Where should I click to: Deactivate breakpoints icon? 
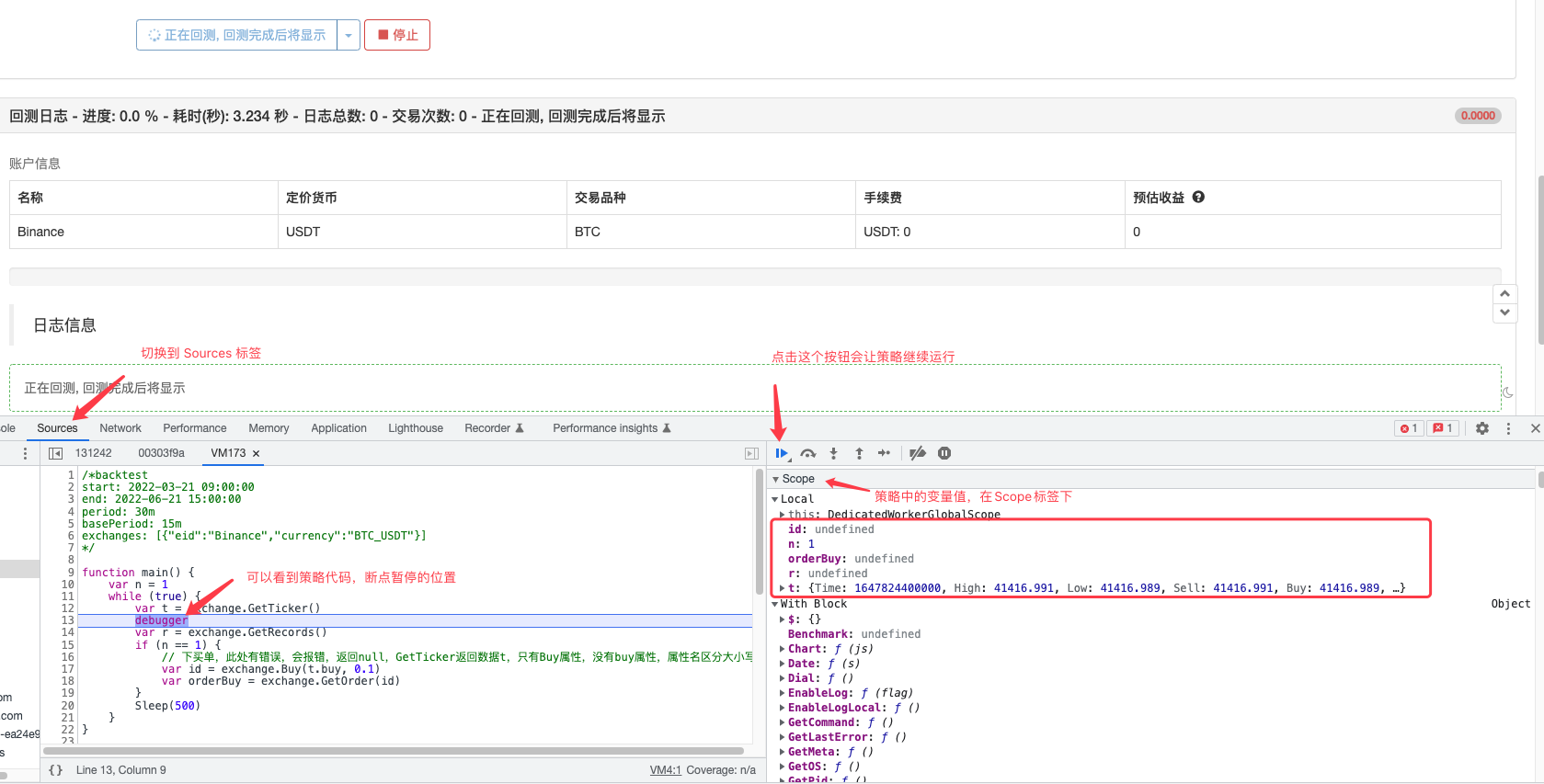click(918, 453)
